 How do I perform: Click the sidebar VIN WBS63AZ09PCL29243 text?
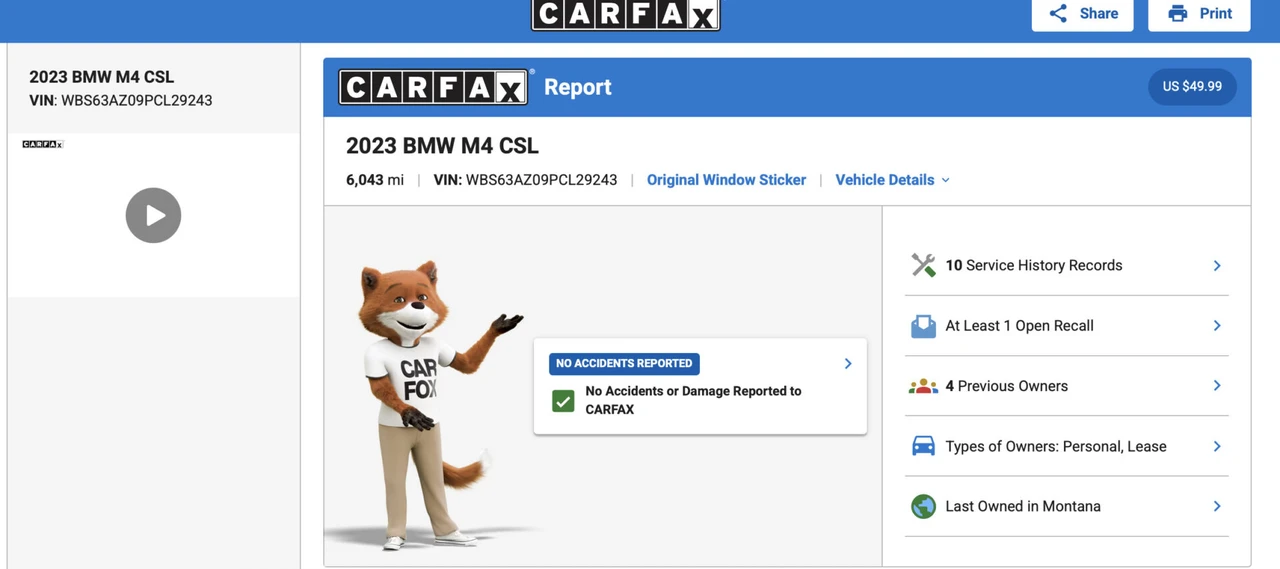pyautogui.click(x=121, y=100)
